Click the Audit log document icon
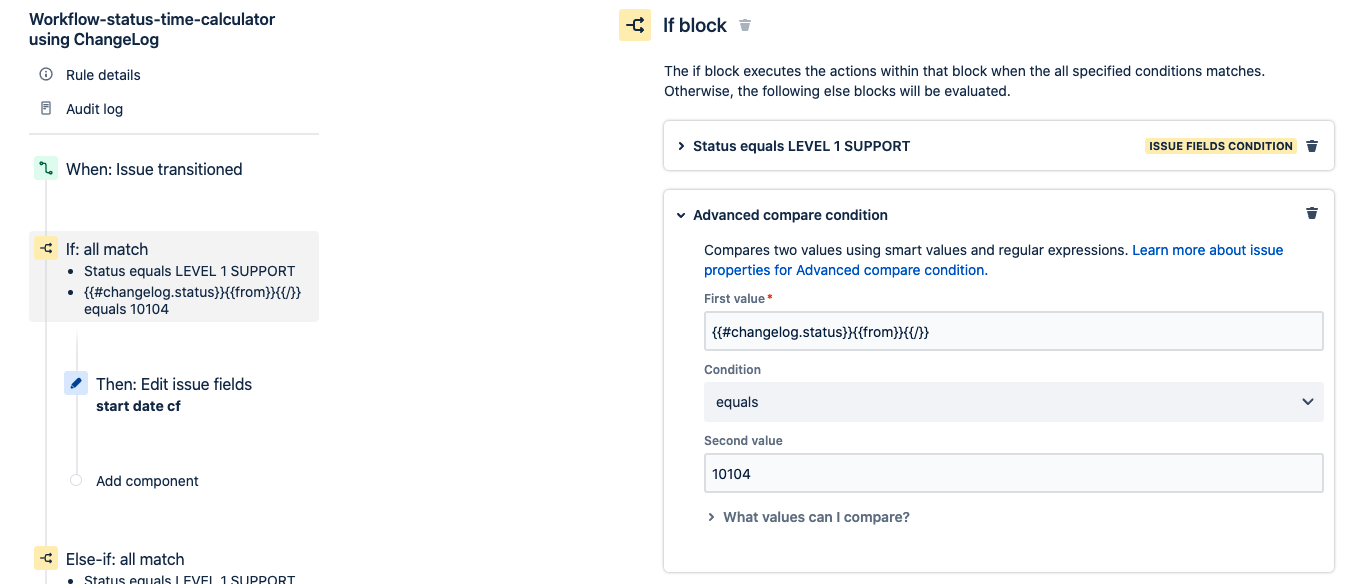The image size is (1352, 584). (x=46, y=109)
